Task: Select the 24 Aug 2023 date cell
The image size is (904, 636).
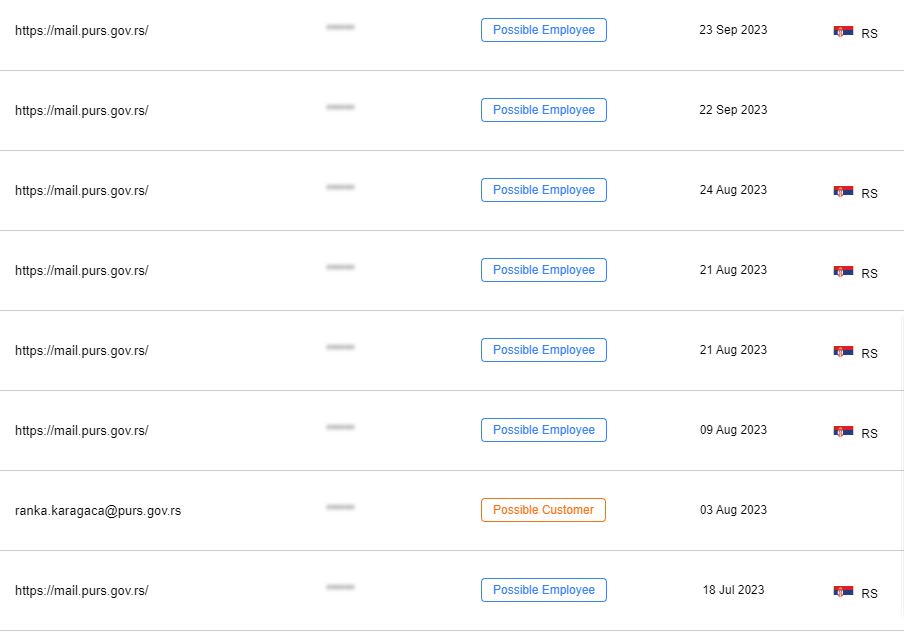Action: pyautogui.click(x=733, y=190)
